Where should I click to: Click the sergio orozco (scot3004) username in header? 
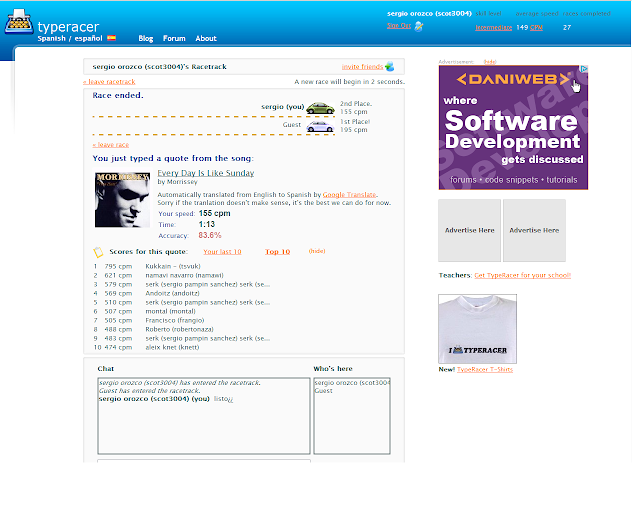point(429,13)
